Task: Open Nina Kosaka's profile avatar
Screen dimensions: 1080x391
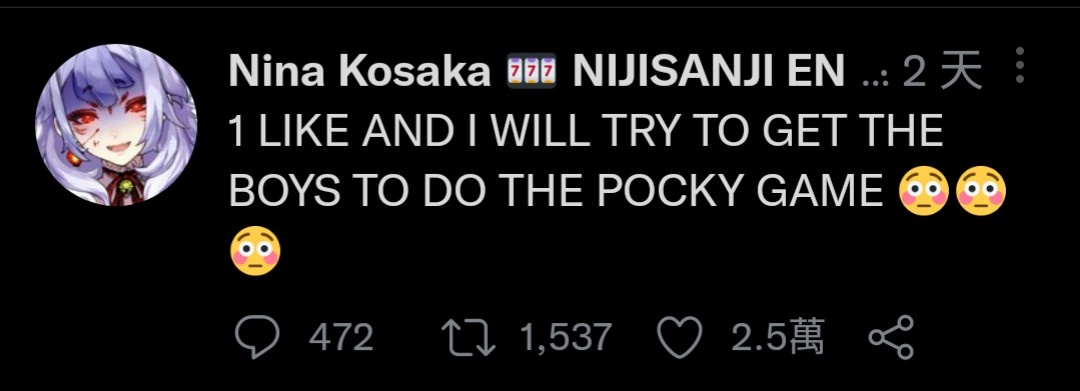Action: (x=116, y=125)
